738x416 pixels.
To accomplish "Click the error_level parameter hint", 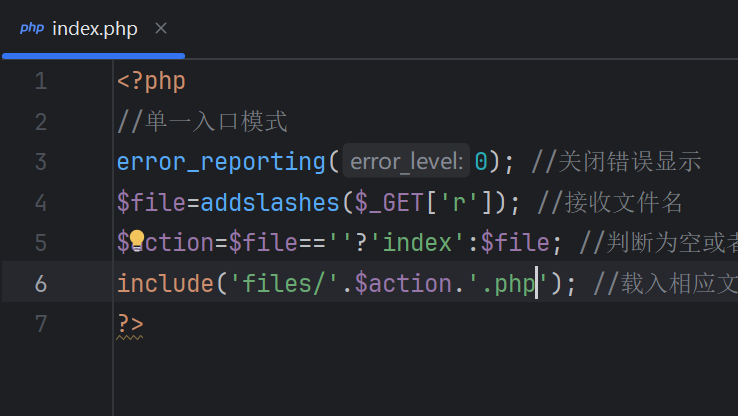I will coord(406,161).
